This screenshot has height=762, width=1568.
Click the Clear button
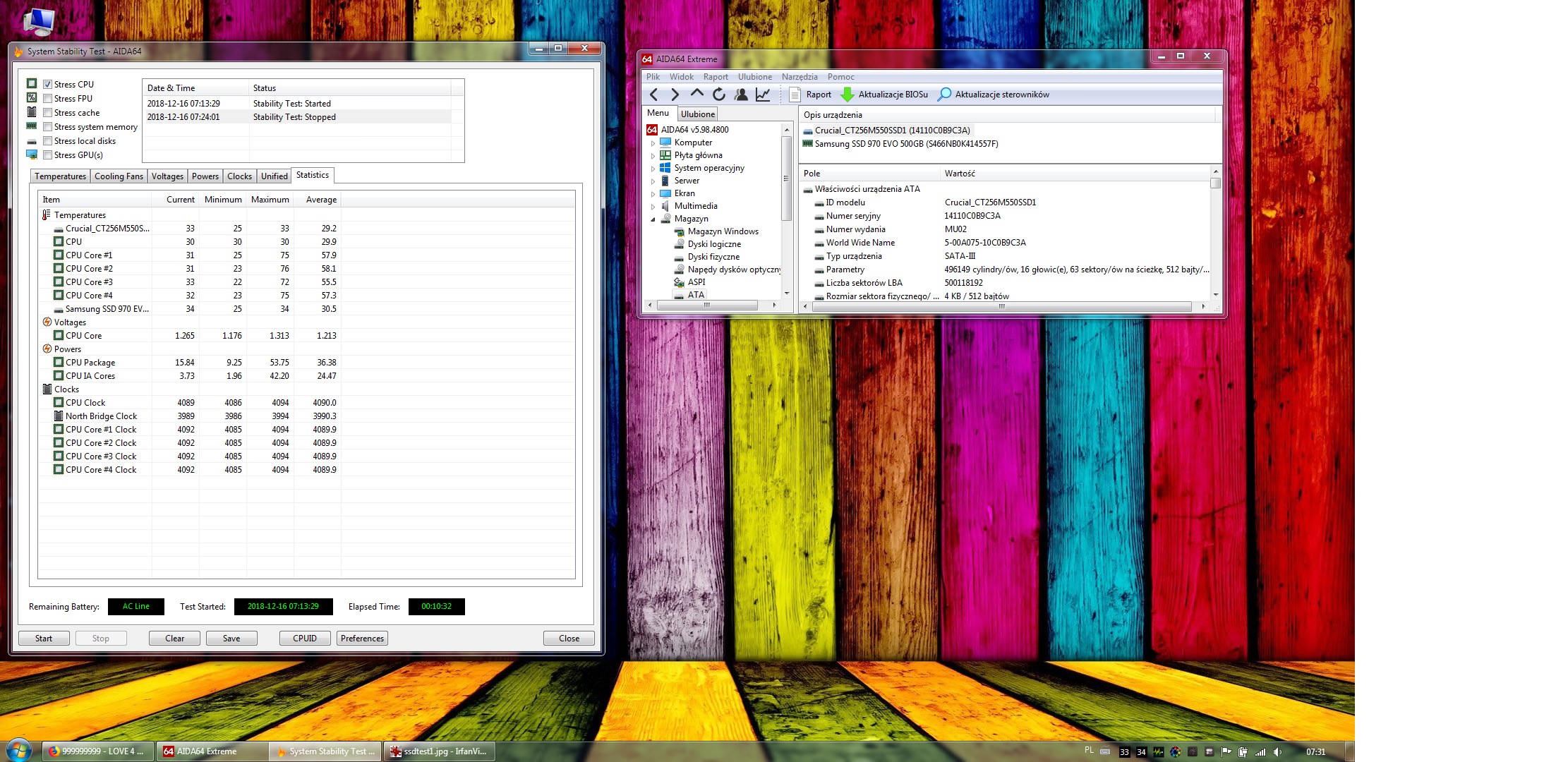pos(174,639)
